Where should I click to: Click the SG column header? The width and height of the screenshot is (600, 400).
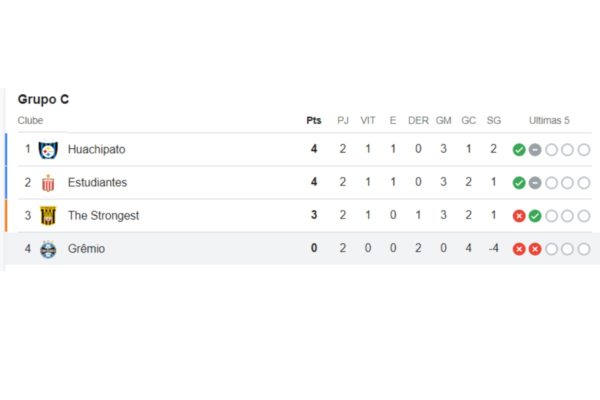[x=494, y=121]
